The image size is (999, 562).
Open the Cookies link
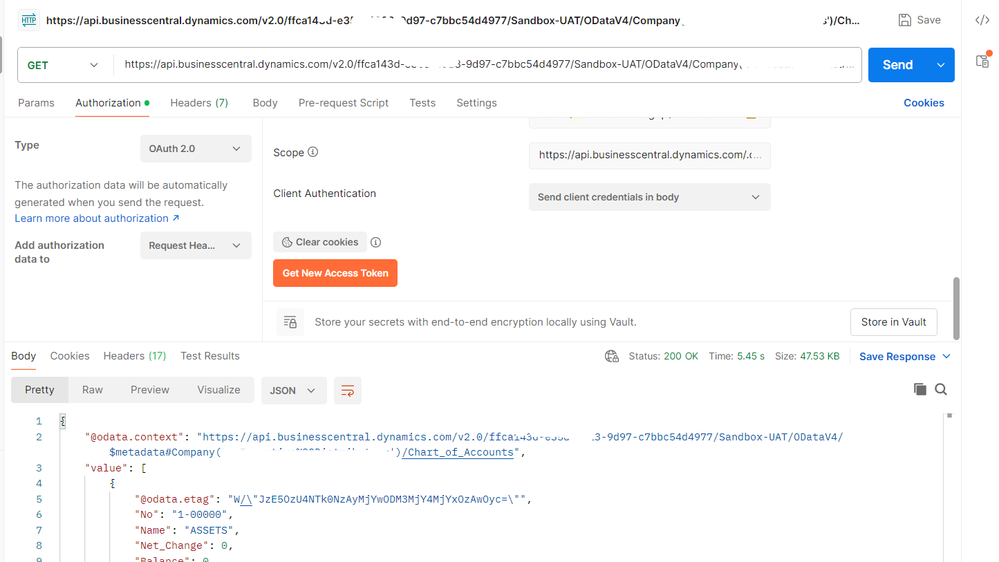click(x=924, y=103)
